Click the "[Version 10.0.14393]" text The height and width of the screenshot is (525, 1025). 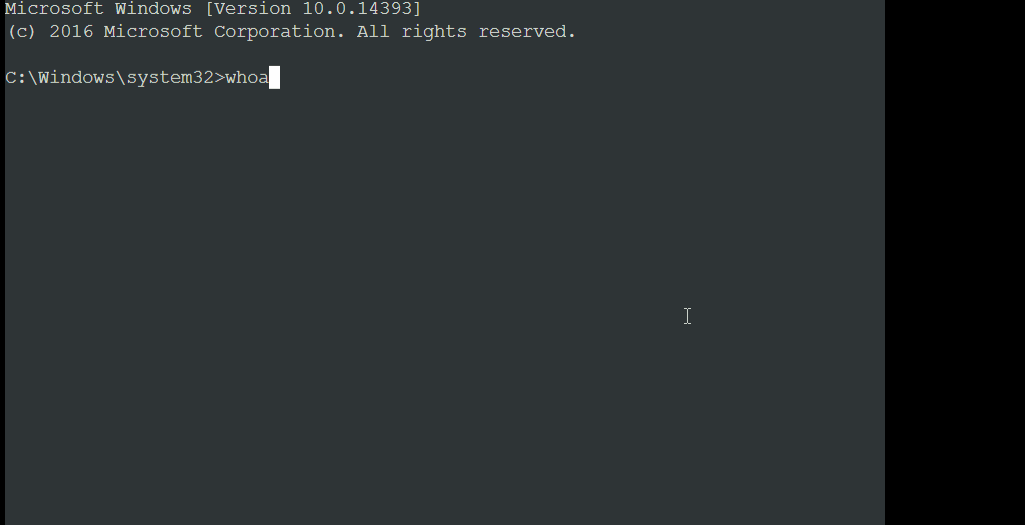pyautogui.click(x=313, y=9)
